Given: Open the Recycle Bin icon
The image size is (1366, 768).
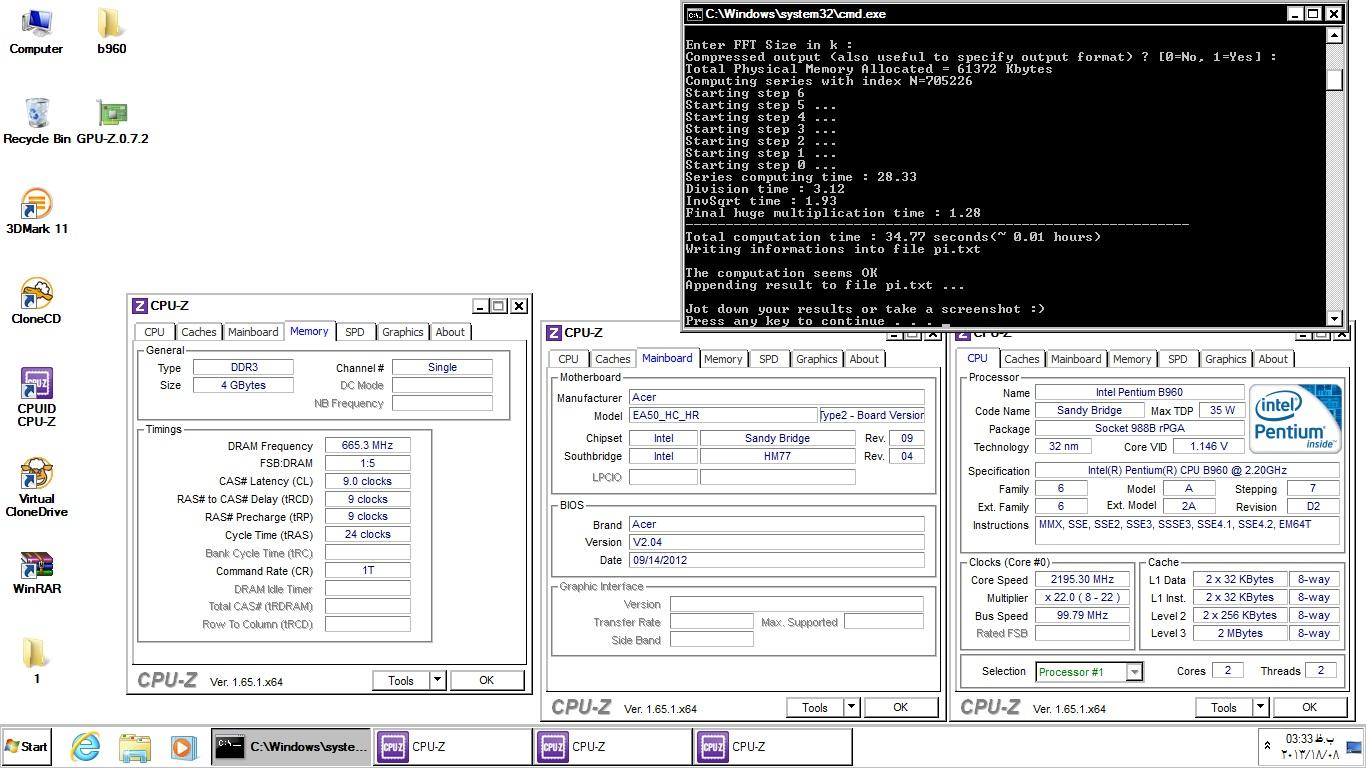Looking at the screenshot, I should tap(37, 121).
